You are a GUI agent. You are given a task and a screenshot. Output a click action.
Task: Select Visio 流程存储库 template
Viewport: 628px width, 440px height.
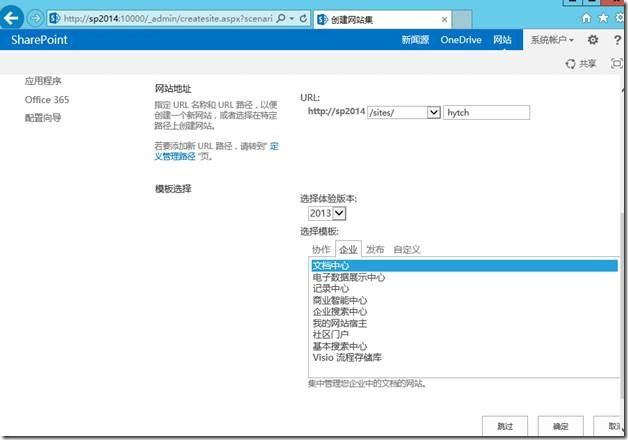pyautogui.click(x=465, y=358)
